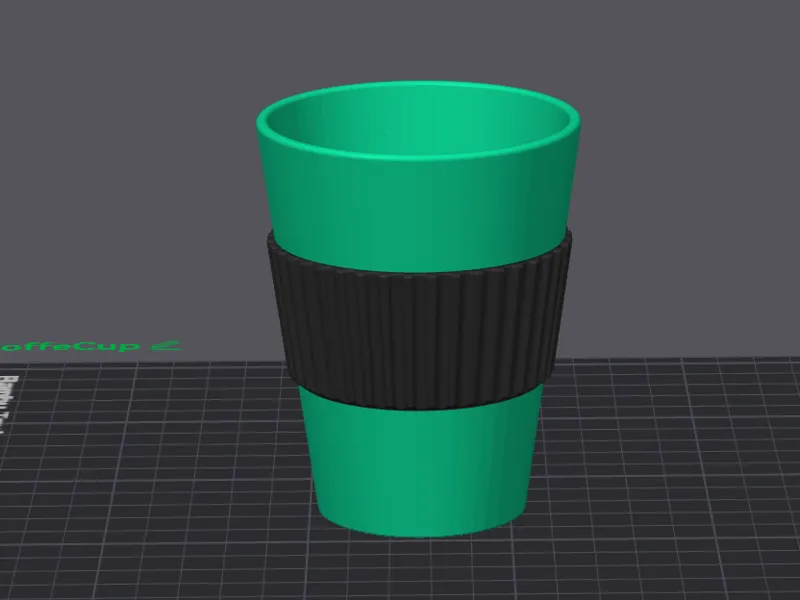Click the edit pencil icon beside plate name
800x600 pixels.
[x=166, y=345]
